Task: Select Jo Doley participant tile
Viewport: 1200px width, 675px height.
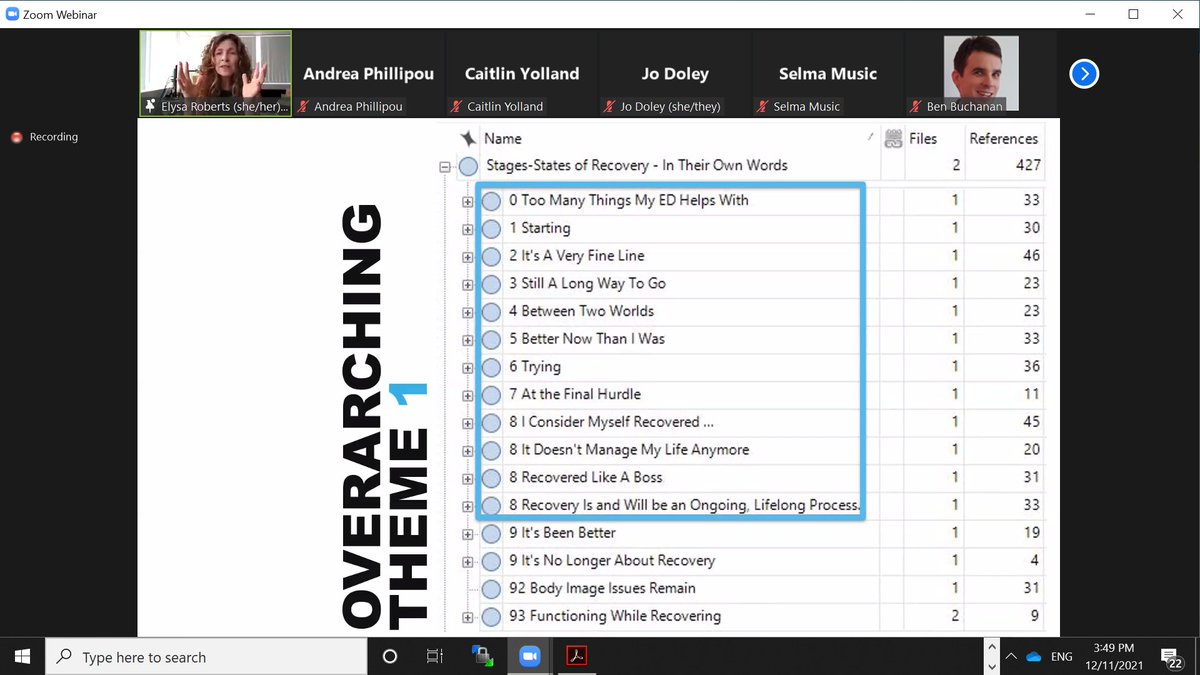Action: 675,73
